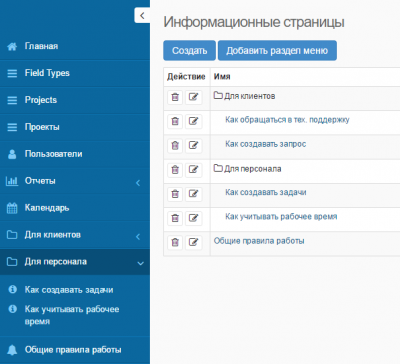Click the calendar icon beside Календарь
400x364 pixels.
tap(12, 208)
